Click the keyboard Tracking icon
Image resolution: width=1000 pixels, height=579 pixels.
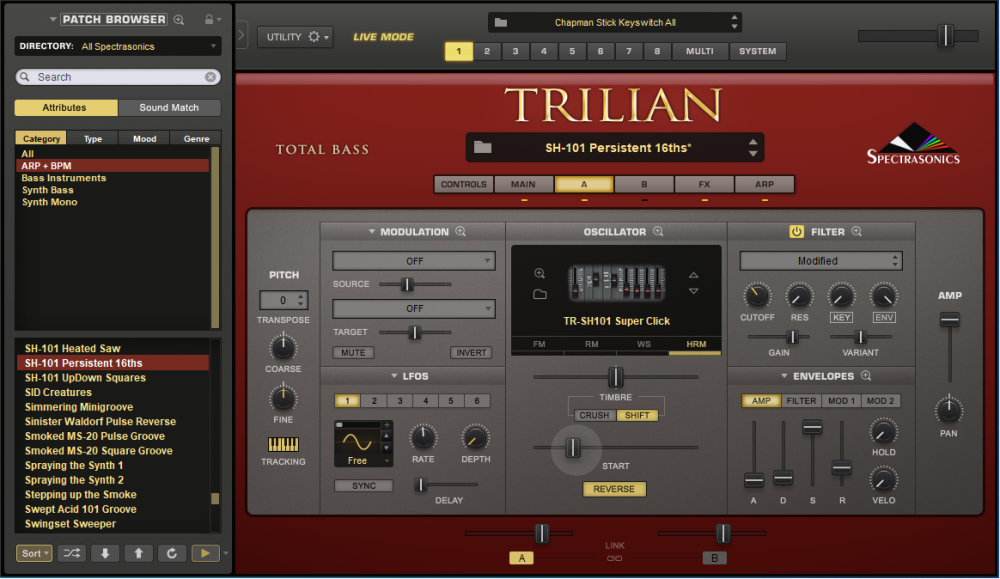point(283,444)
